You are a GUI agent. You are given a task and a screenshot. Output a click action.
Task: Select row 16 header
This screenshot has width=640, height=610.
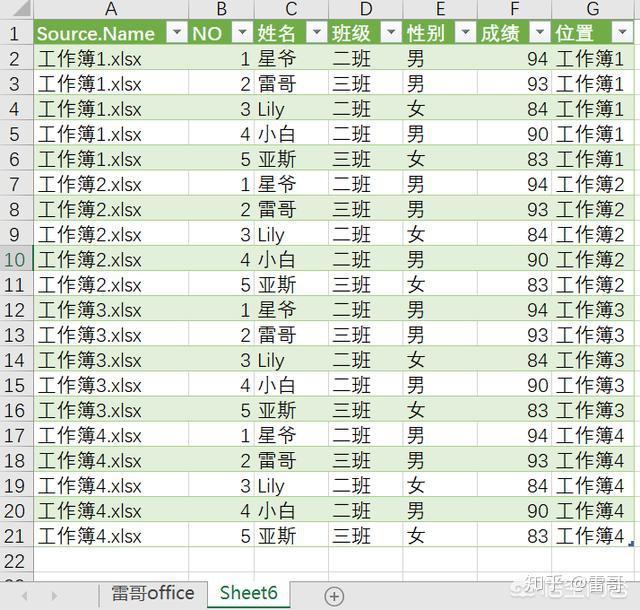15,410
